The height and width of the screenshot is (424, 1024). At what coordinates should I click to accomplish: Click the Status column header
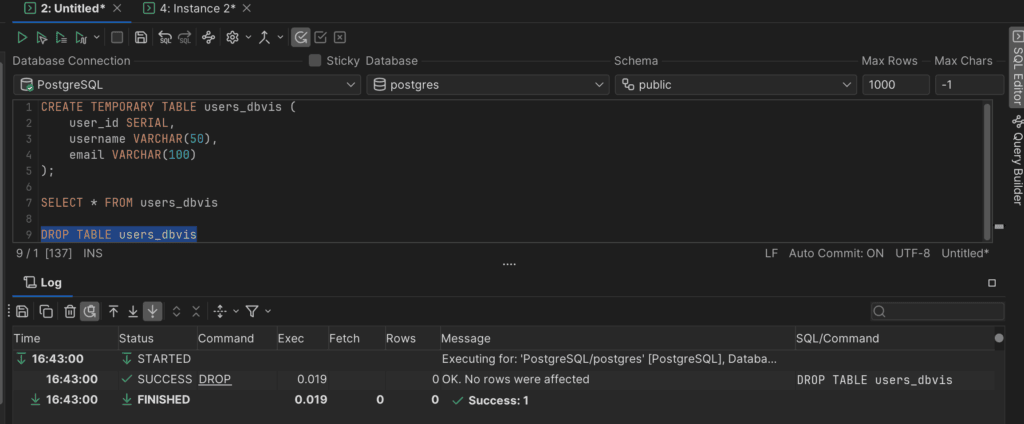click(x=157, y=338)
